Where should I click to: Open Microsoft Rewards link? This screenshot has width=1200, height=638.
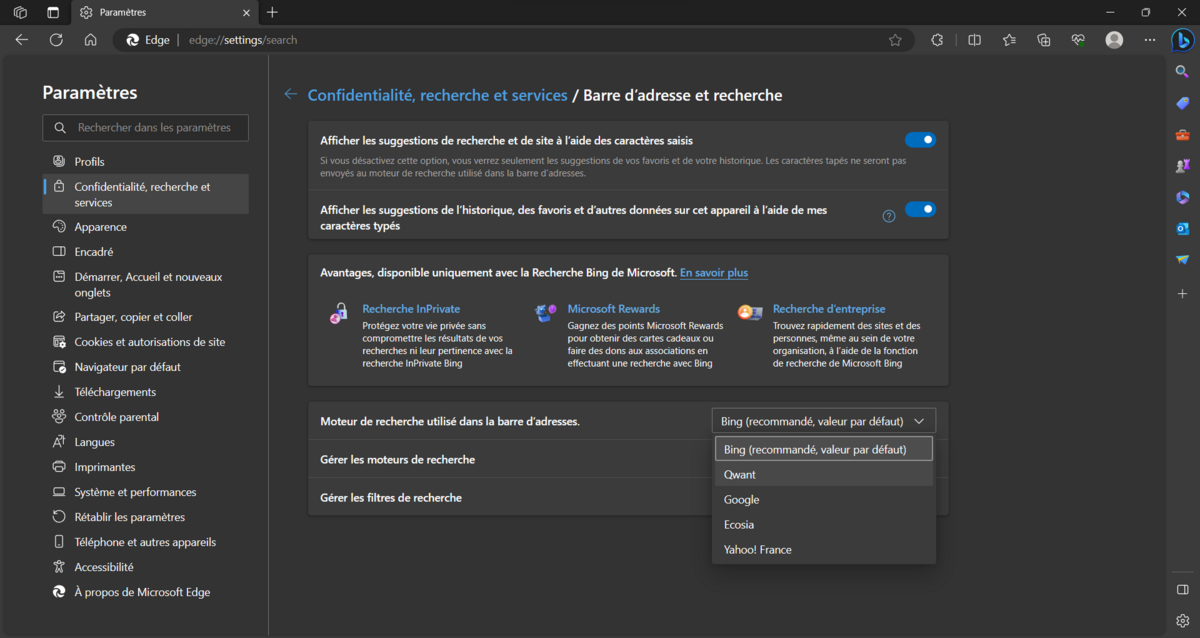point(614,309)
